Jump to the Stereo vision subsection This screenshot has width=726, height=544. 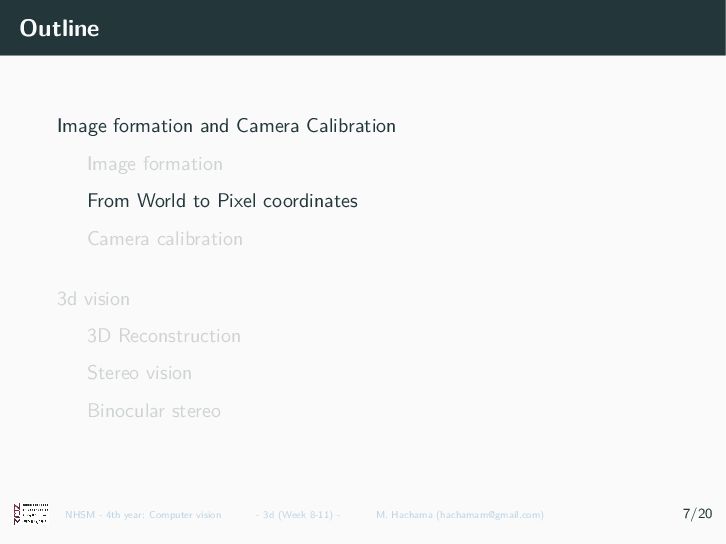[x=139, y=373]
